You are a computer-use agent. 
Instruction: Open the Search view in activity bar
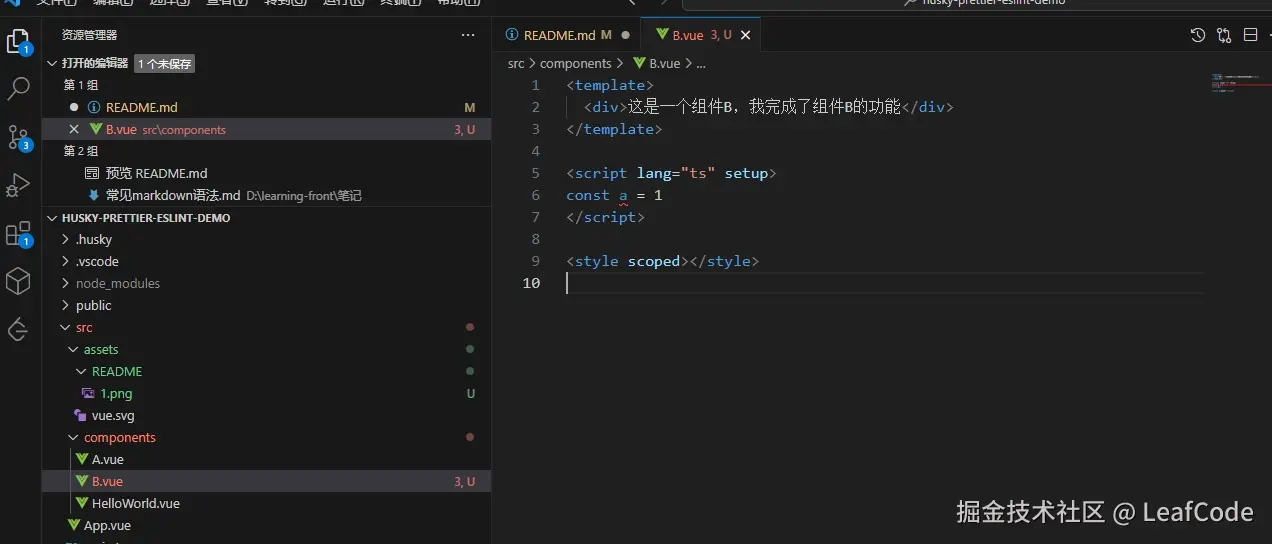(18, 89)
